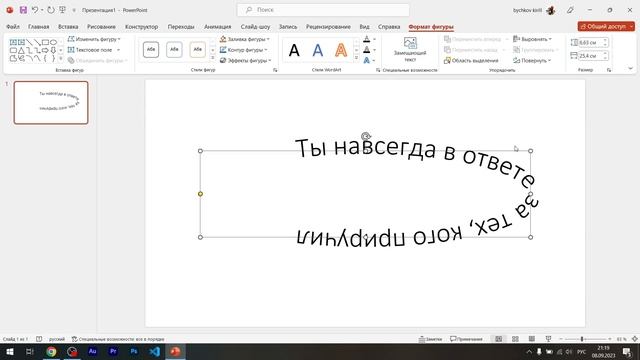
Task: Start slideshow from quick access toolbar icon
Action: click(62, 10)
